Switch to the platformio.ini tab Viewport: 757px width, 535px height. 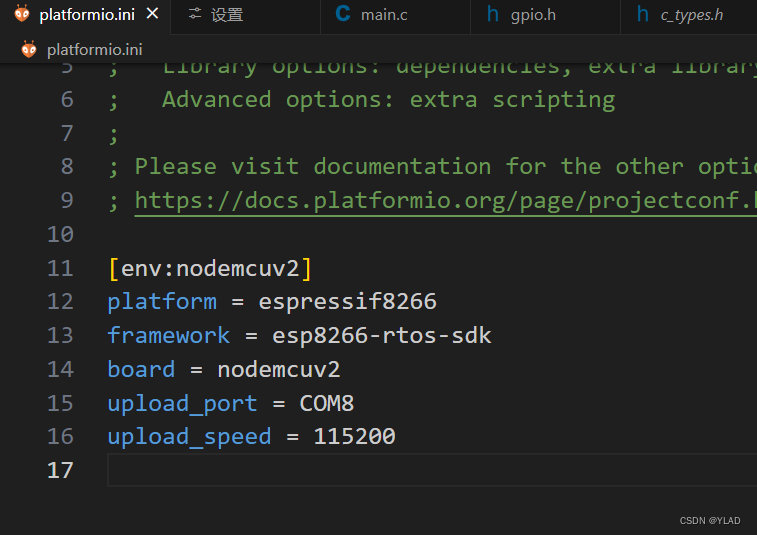click(85, 14)
